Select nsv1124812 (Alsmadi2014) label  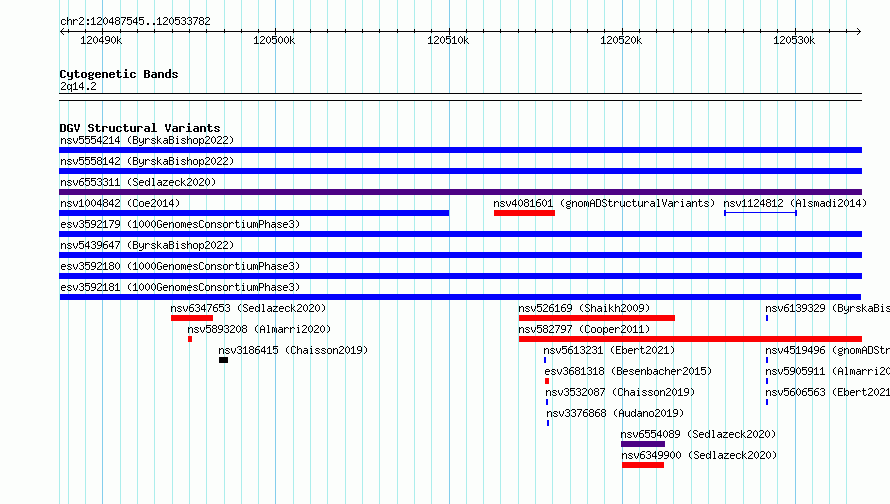(x=795, y=203)
